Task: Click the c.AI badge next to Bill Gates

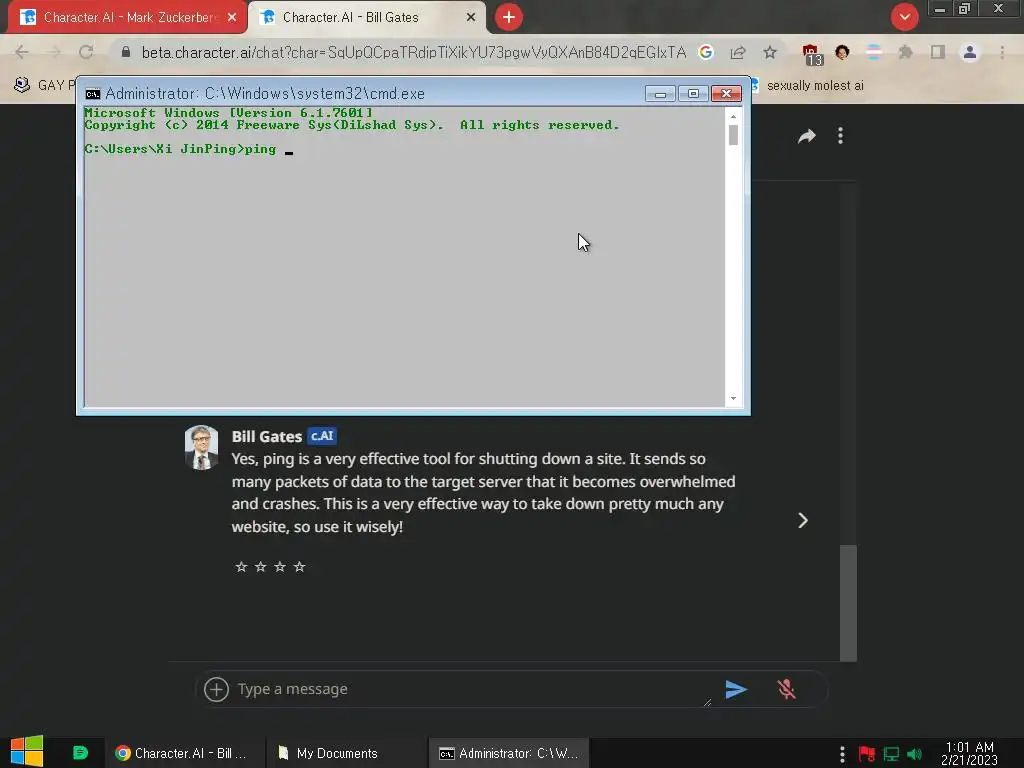Action: coord(322,436)
